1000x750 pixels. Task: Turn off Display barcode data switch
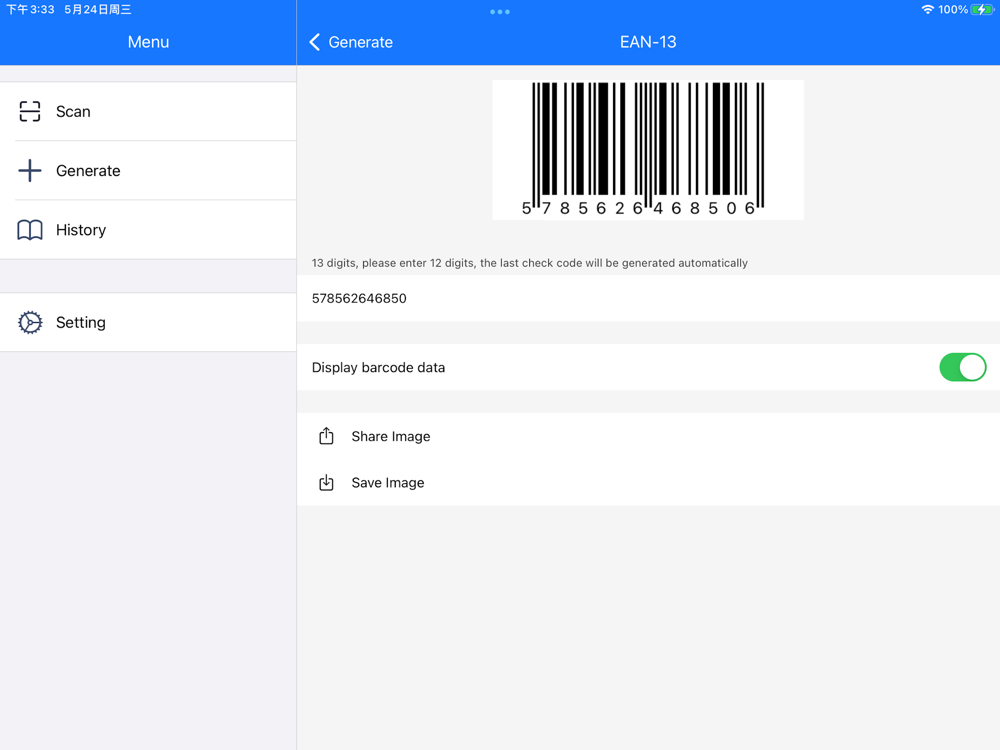tap(962, 367)
